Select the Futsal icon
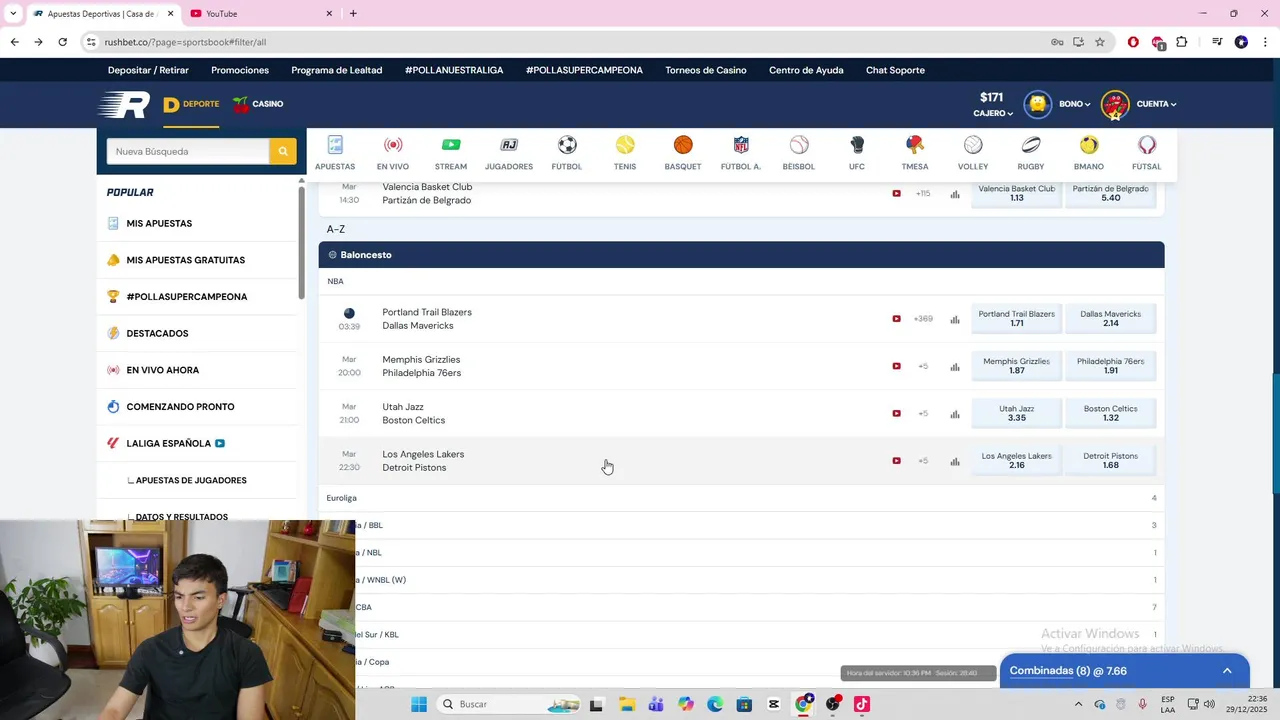The width and height of the screenshot is (1280, 720). (1147, 146)
